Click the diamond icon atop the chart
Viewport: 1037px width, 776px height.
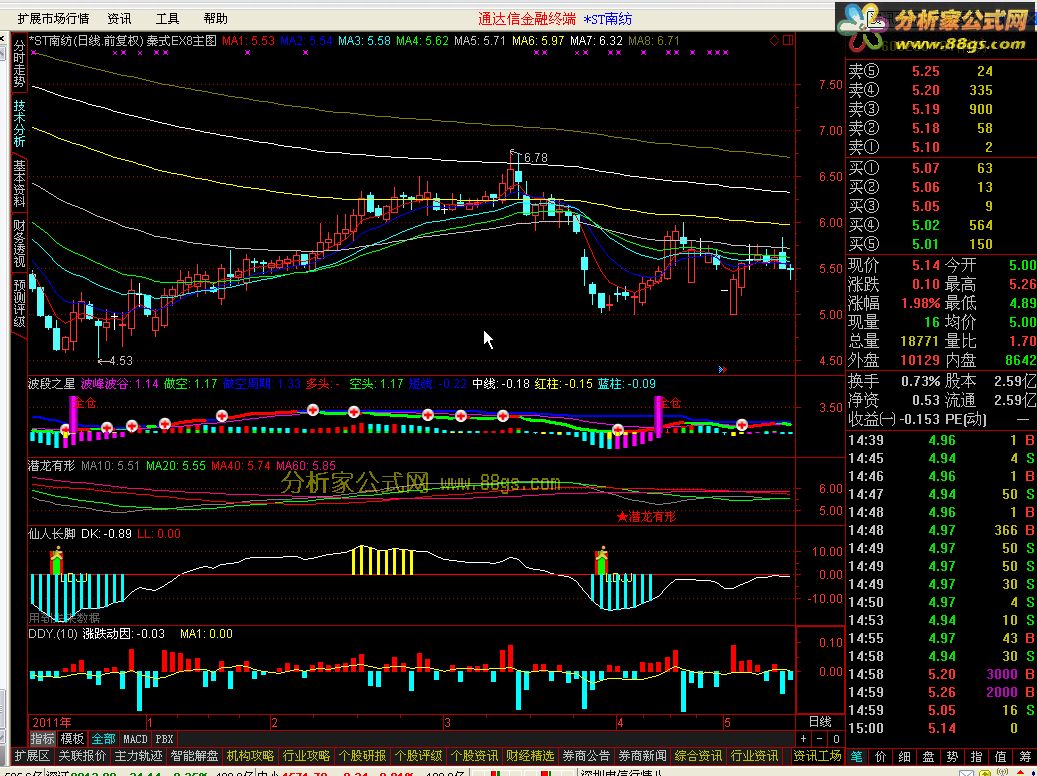[x=774, y=40]
